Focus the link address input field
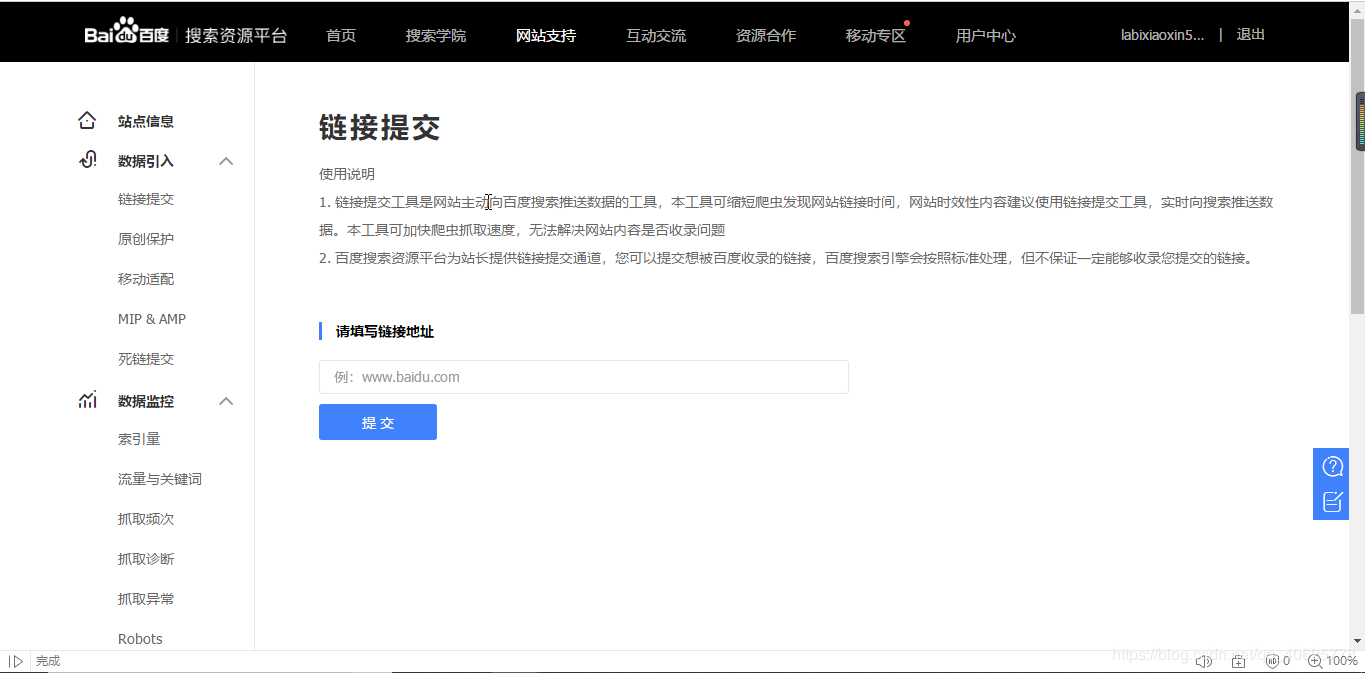Image resolution: width=1365 pixels, height=673 pixels. click(583, 377)
